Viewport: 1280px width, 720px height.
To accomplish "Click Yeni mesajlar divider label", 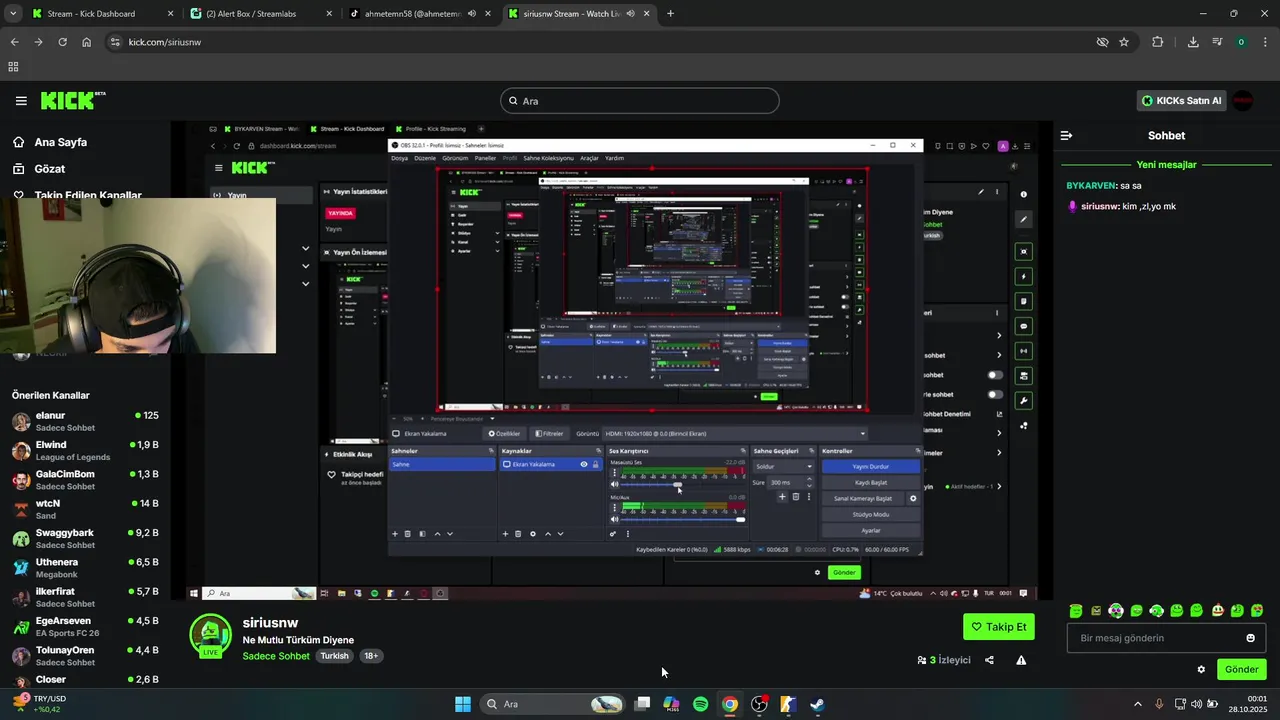I will pyautogui.click(x=1166, y=165).
